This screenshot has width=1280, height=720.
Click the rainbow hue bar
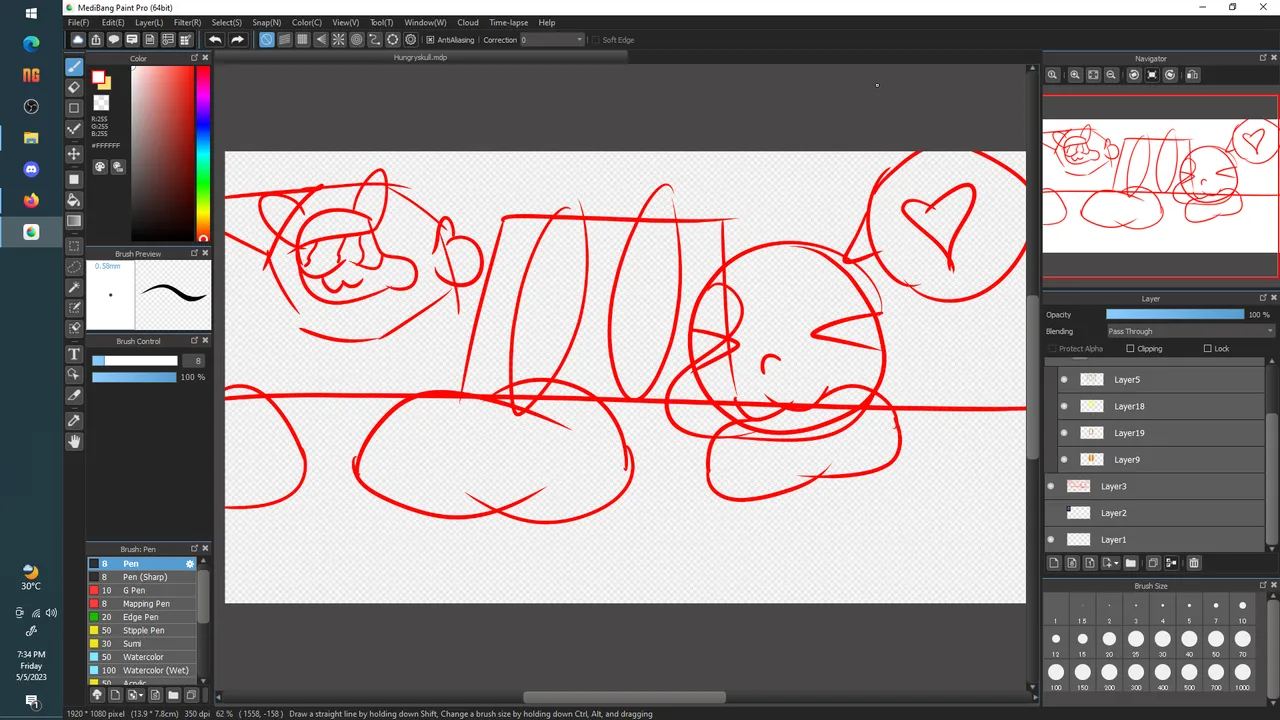click(203, 154)
